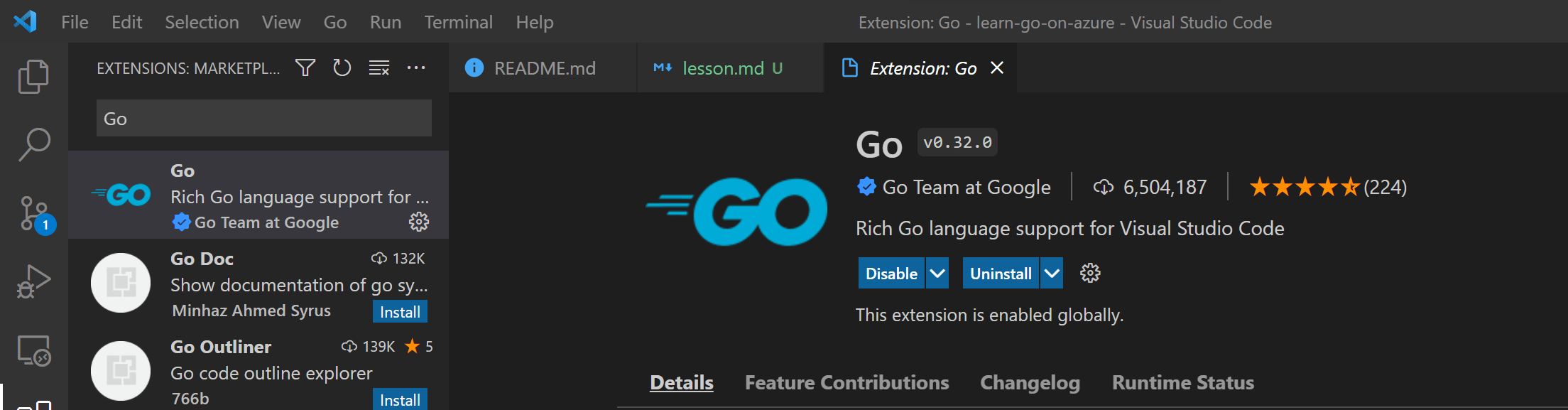Open the Edit menu
This screenshot has width=1568, height=410.
tap(126, 22)
